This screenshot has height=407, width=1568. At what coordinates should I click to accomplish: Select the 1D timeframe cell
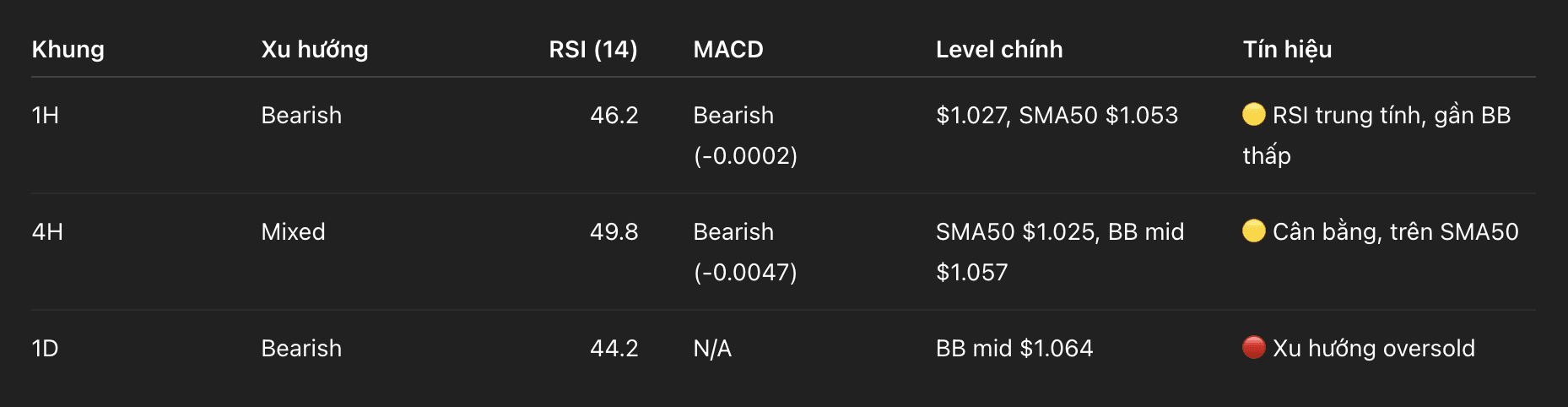click(x=46, y=348)
